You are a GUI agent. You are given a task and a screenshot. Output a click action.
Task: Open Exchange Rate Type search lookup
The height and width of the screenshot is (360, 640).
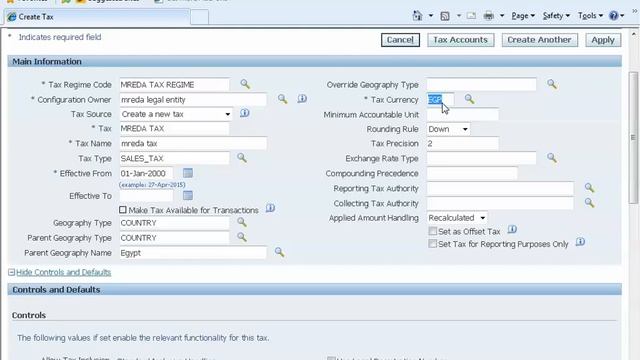point(552,158)
